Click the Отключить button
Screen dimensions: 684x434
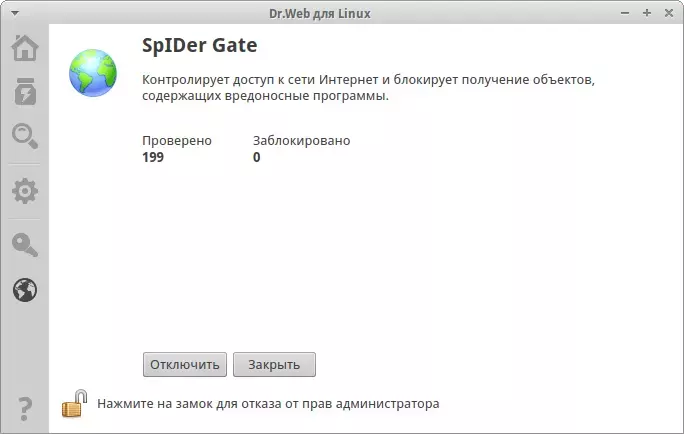[185, 365]
